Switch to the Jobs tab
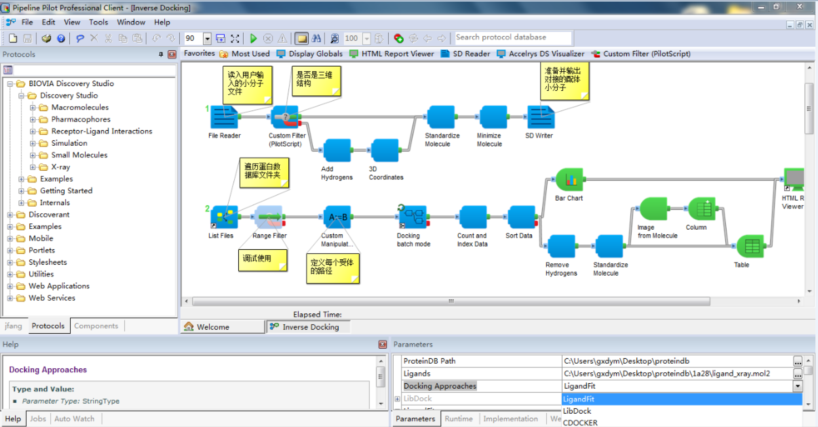Screen dimensions: 818x427 [x=38, y=419]
